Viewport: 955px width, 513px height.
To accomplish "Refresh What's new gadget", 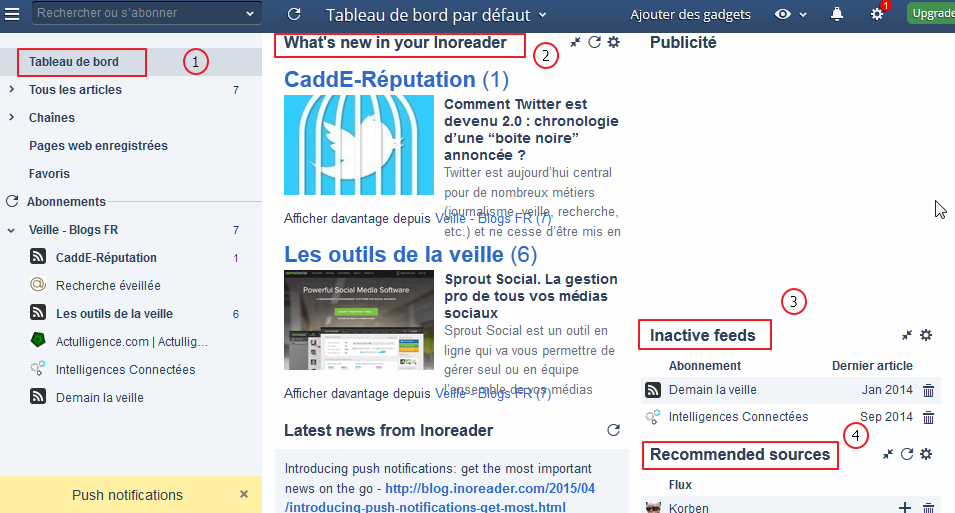I will [594, 42].
